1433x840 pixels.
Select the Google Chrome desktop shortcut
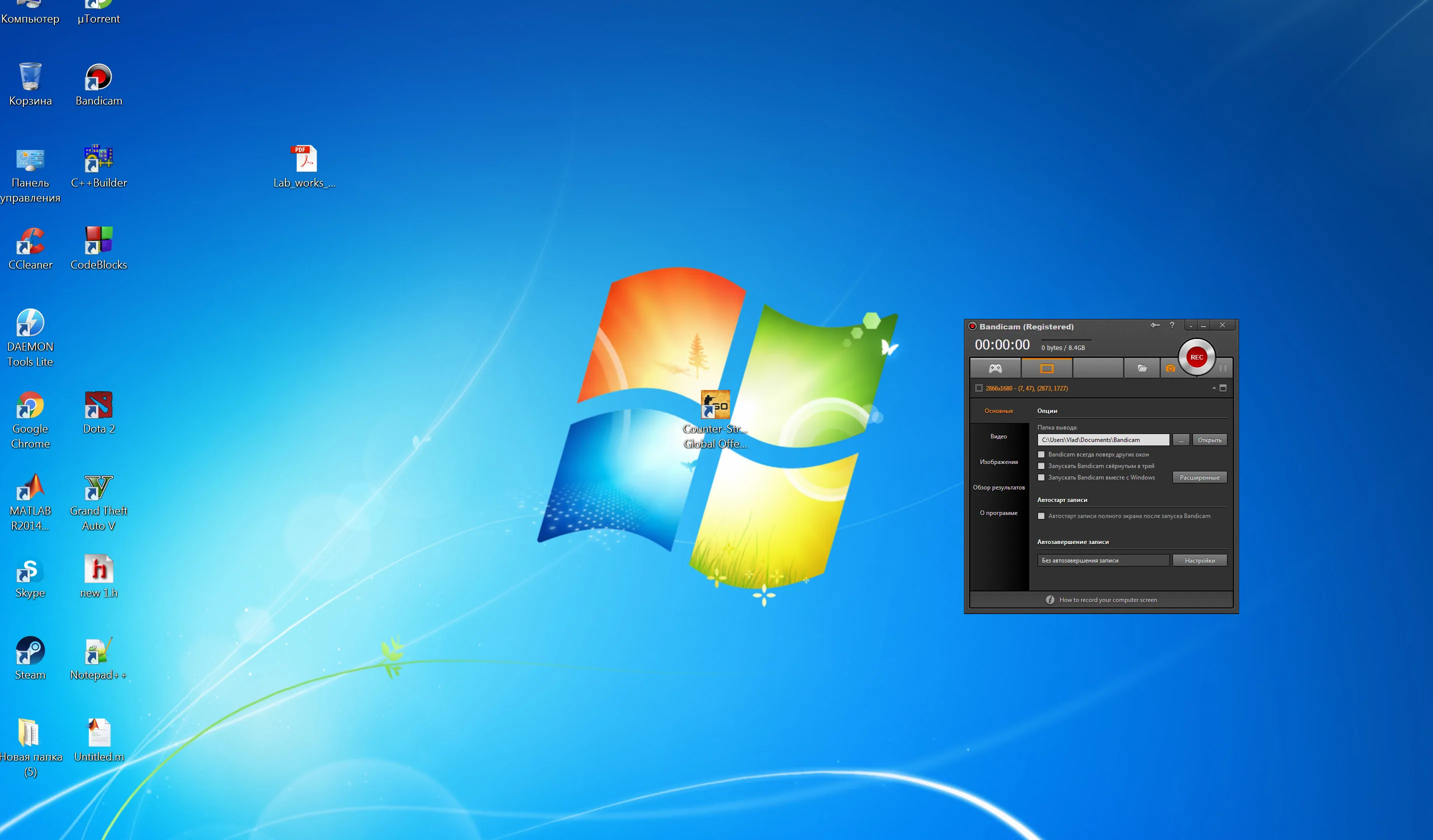(x=30, y=419)
